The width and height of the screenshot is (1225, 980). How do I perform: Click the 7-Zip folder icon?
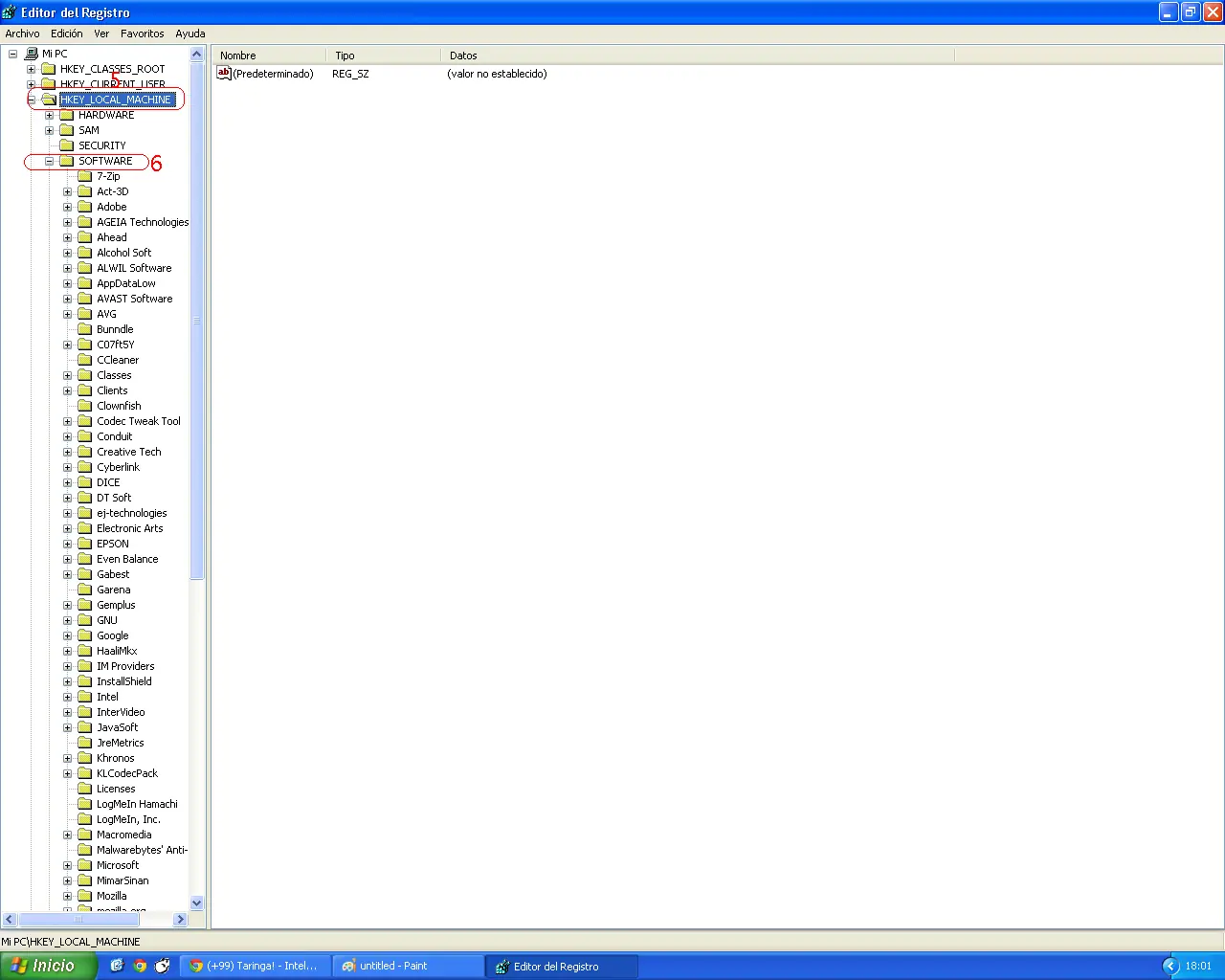coord(85,176)
